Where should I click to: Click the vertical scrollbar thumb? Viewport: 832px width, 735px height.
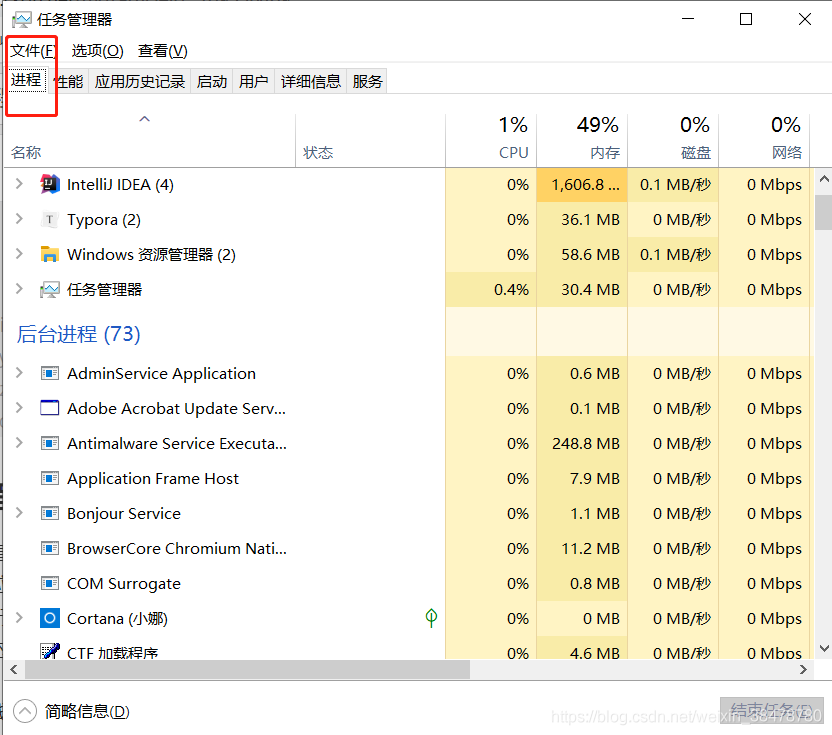coord(824,212)
